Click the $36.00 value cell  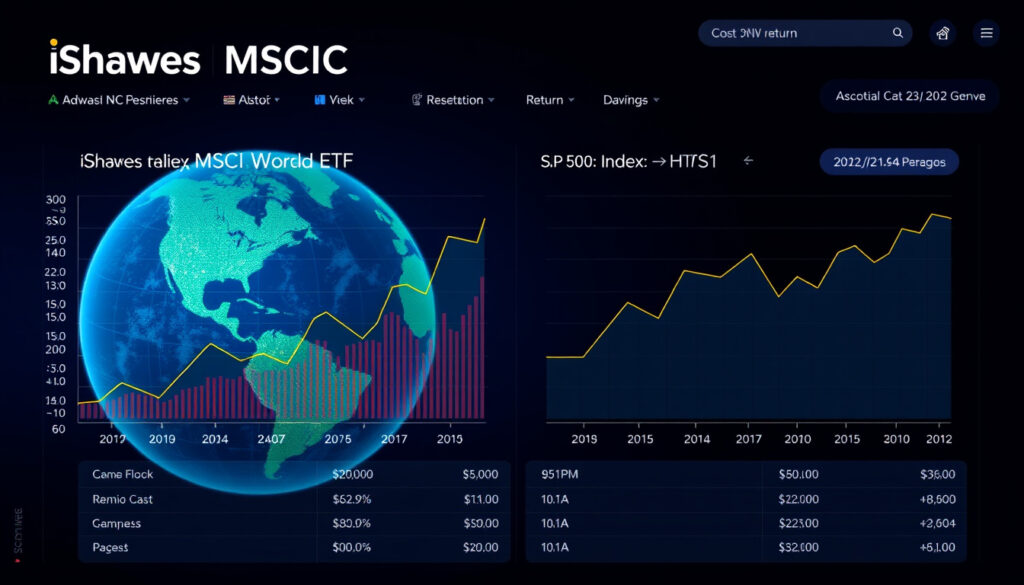point(937,475)
